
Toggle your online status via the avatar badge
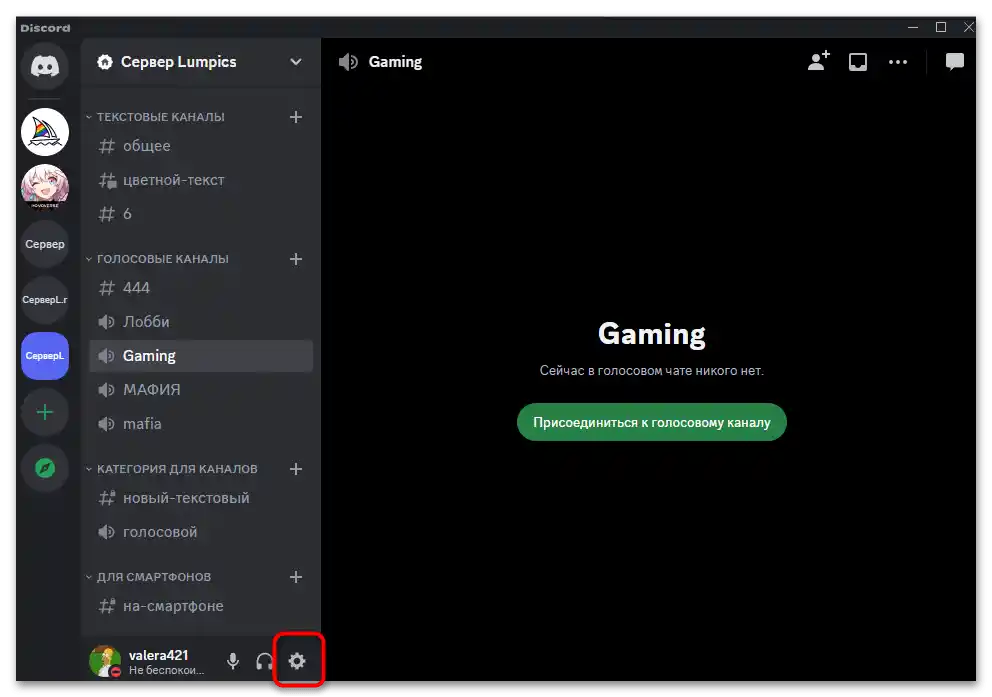pyautogui.click(x=116, y=670)
